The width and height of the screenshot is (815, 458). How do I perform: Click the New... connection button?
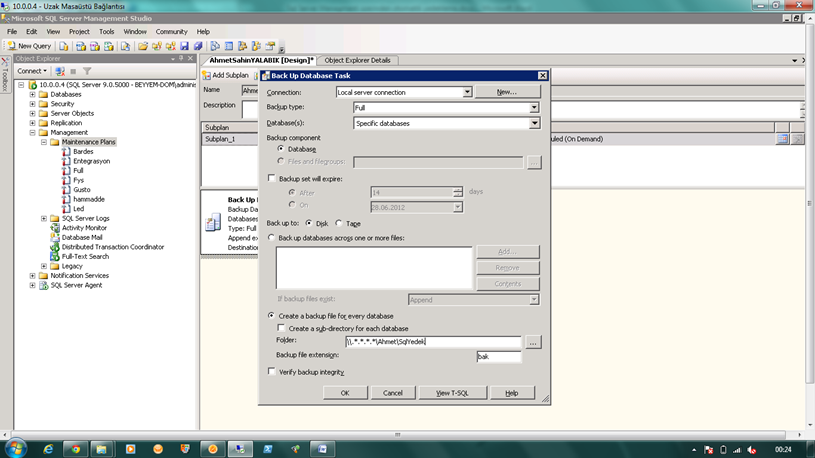[x=507, y=92]
